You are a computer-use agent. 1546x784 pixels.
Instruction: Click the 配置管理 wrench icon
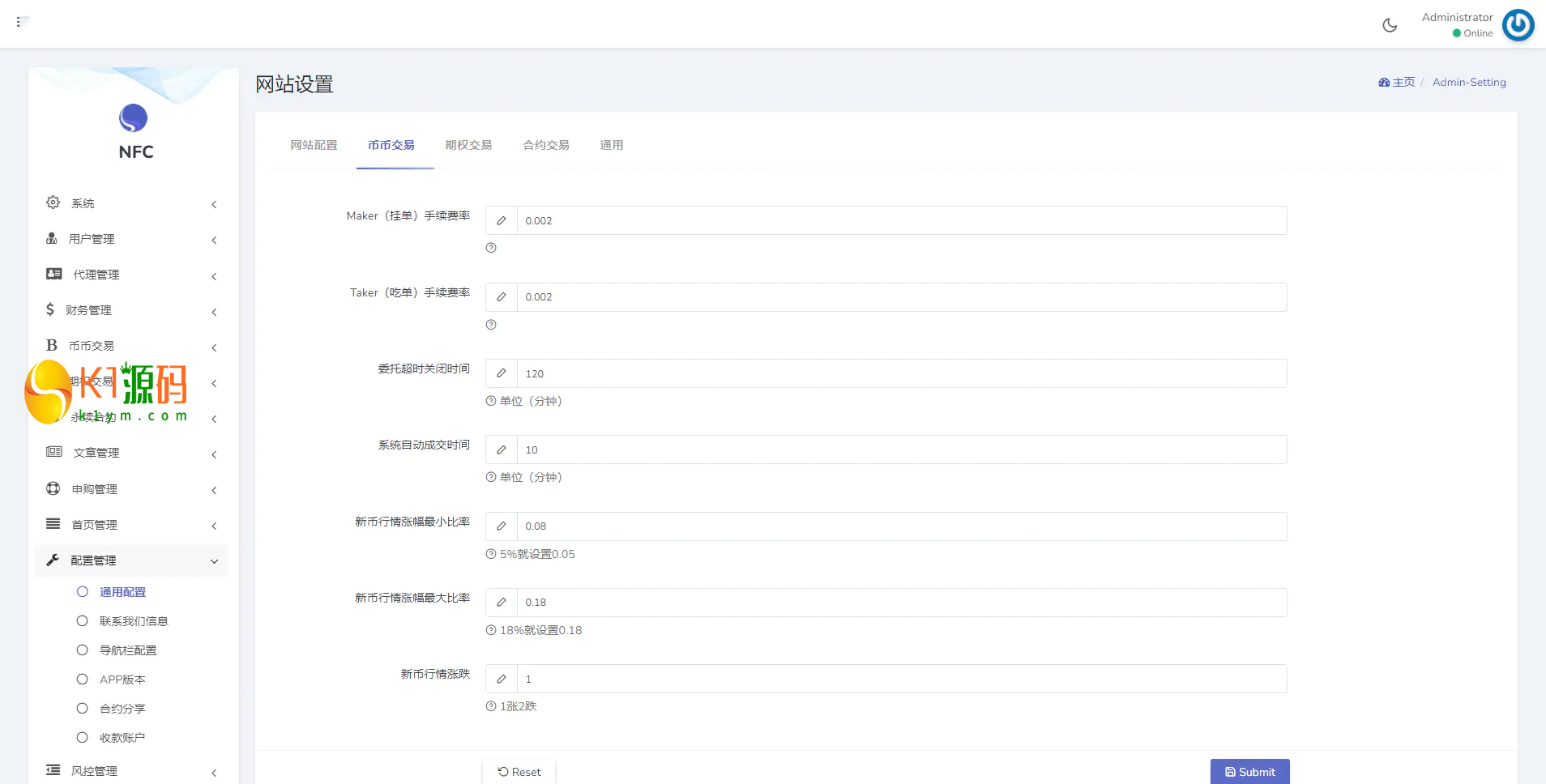coord(53,560)
